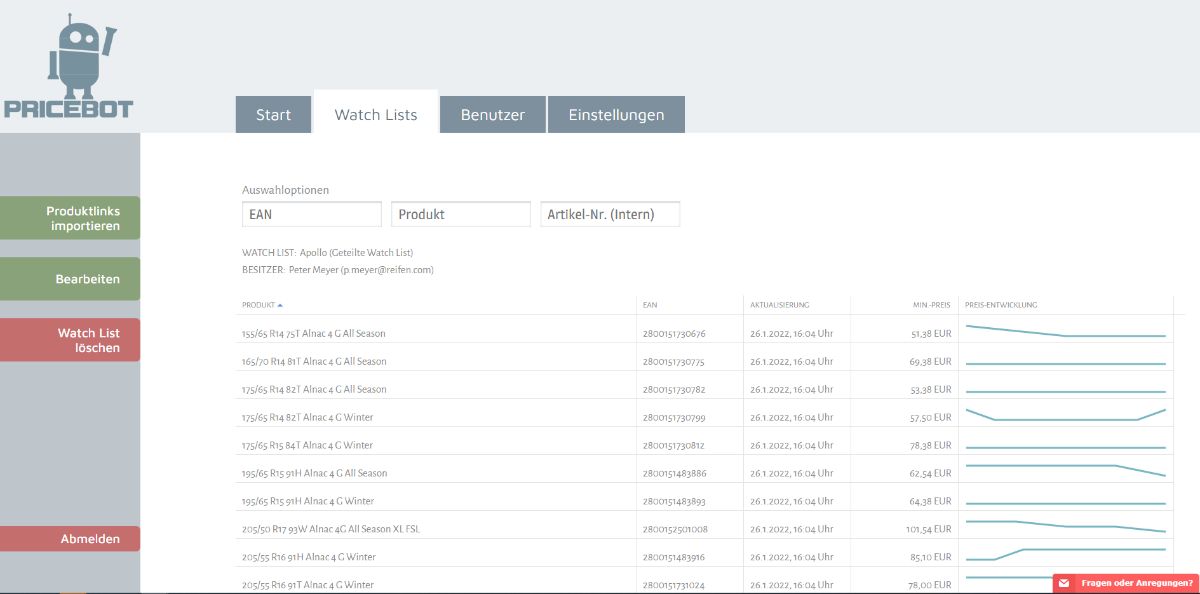This screenshot has width=1200, height=594.
Task: Select the Artikel-Nr. (Intern) input field
Action: point(609,214)
